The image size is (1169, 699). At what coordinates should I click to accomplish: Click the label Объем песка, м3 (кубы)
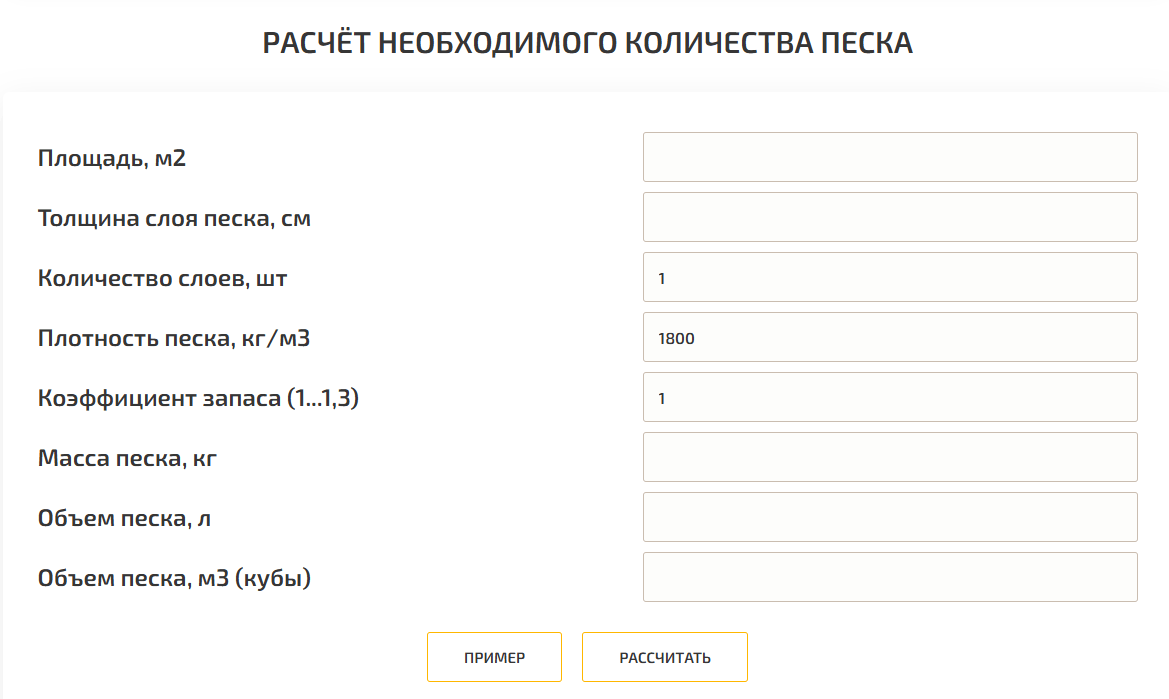pos(174,578)
